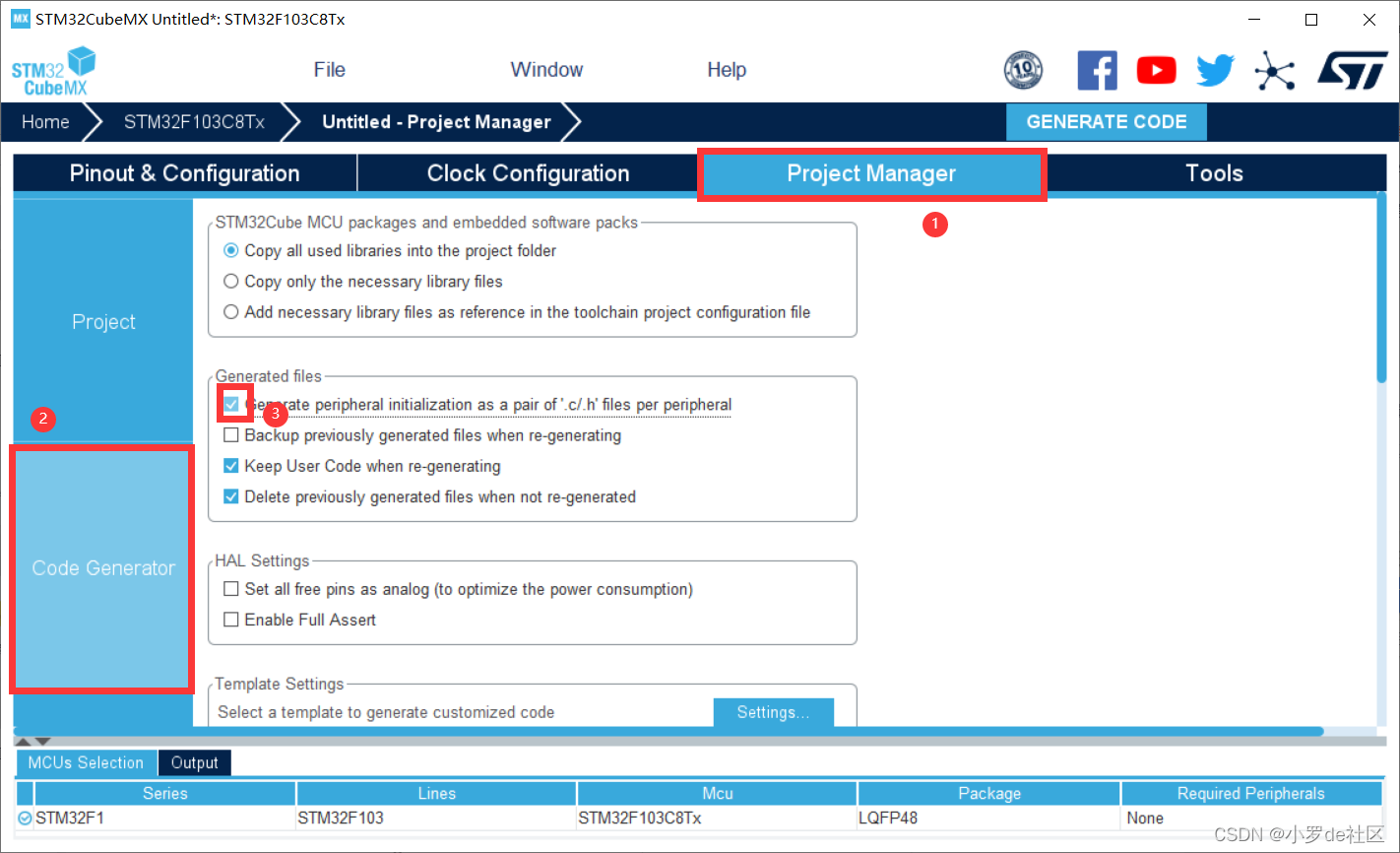The width and height of the screenshot is (1400, 853).
Task: Sort by Required Peripherals column header
Action: click(x=1250, y=793)
